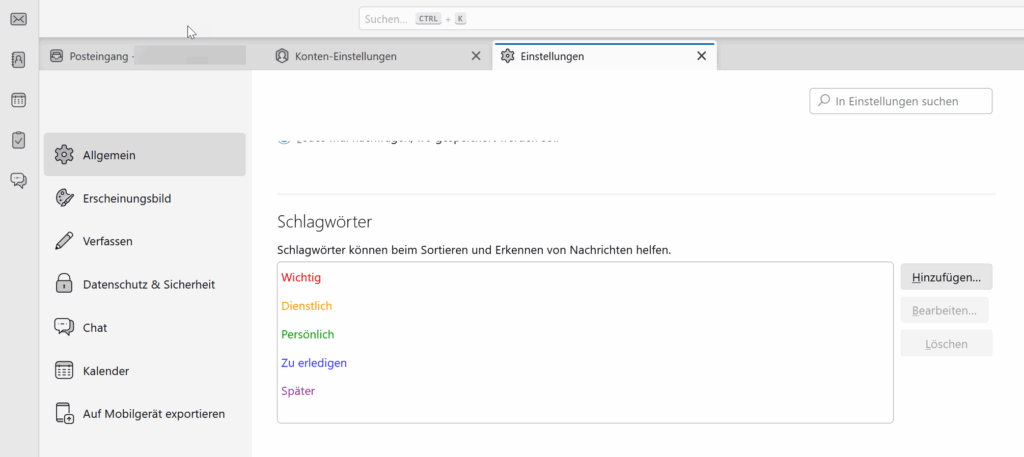Open Chat bubble icon in the spaces toolbar

(18, 180)
